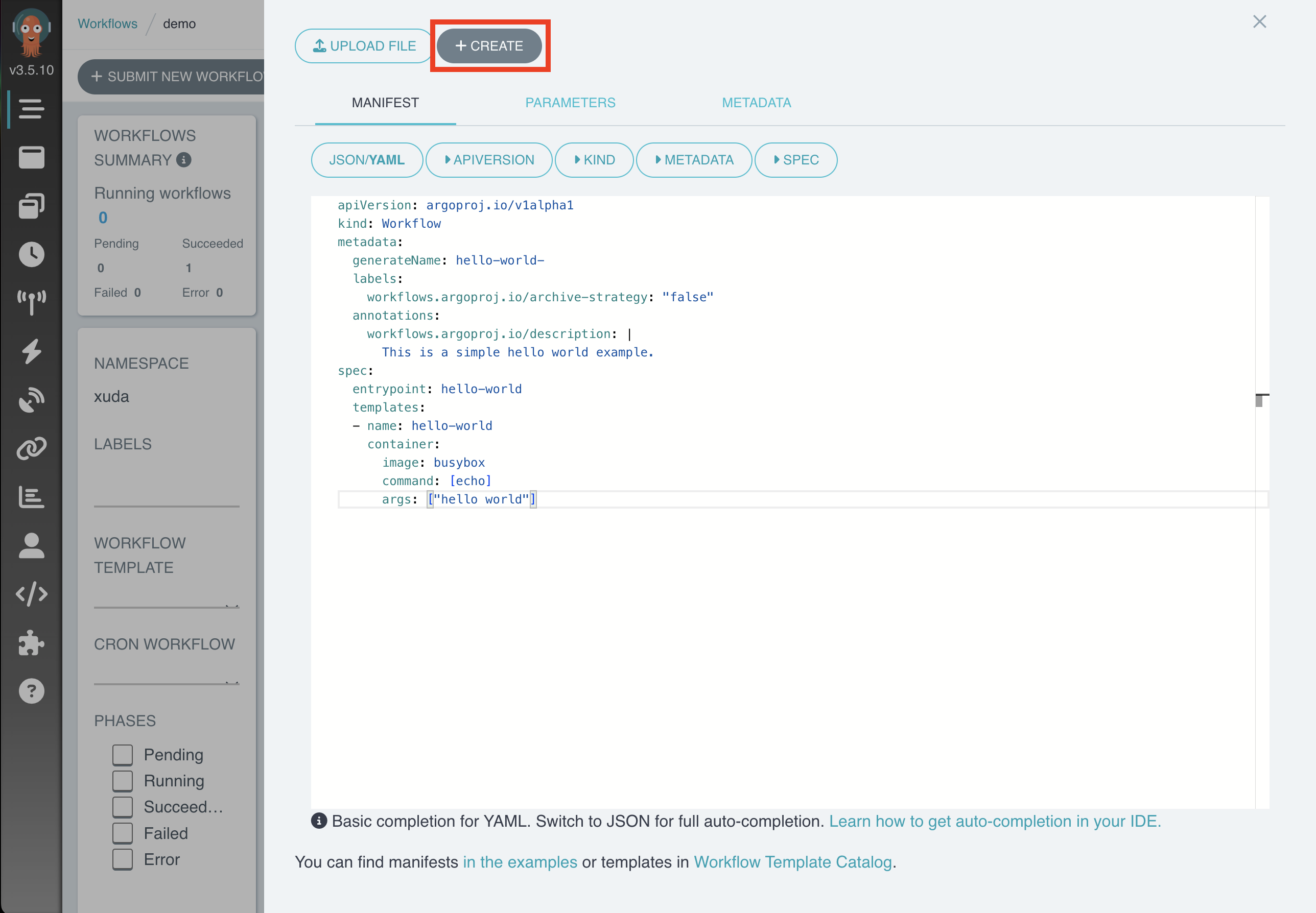Click the Create button

[x=489, y=46]
